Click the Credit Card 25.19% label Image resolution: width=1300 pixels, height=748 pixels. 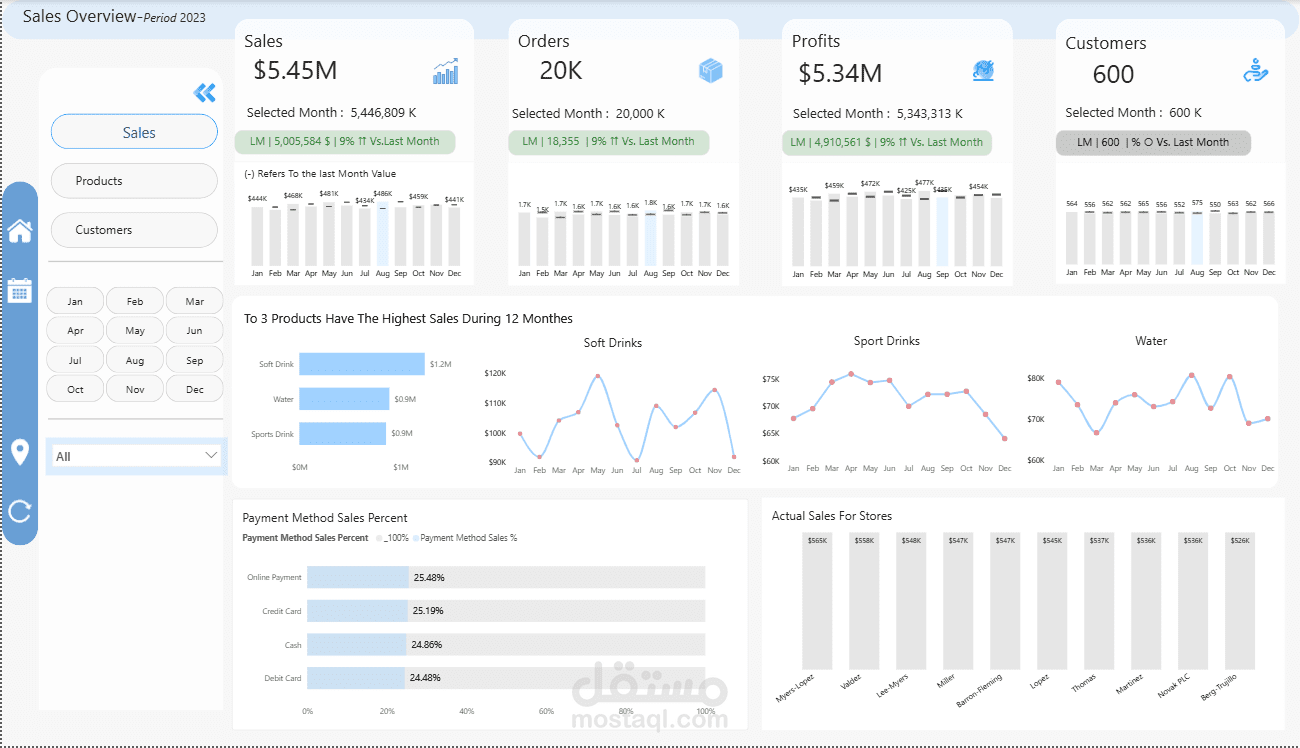(x=428, y=610)
